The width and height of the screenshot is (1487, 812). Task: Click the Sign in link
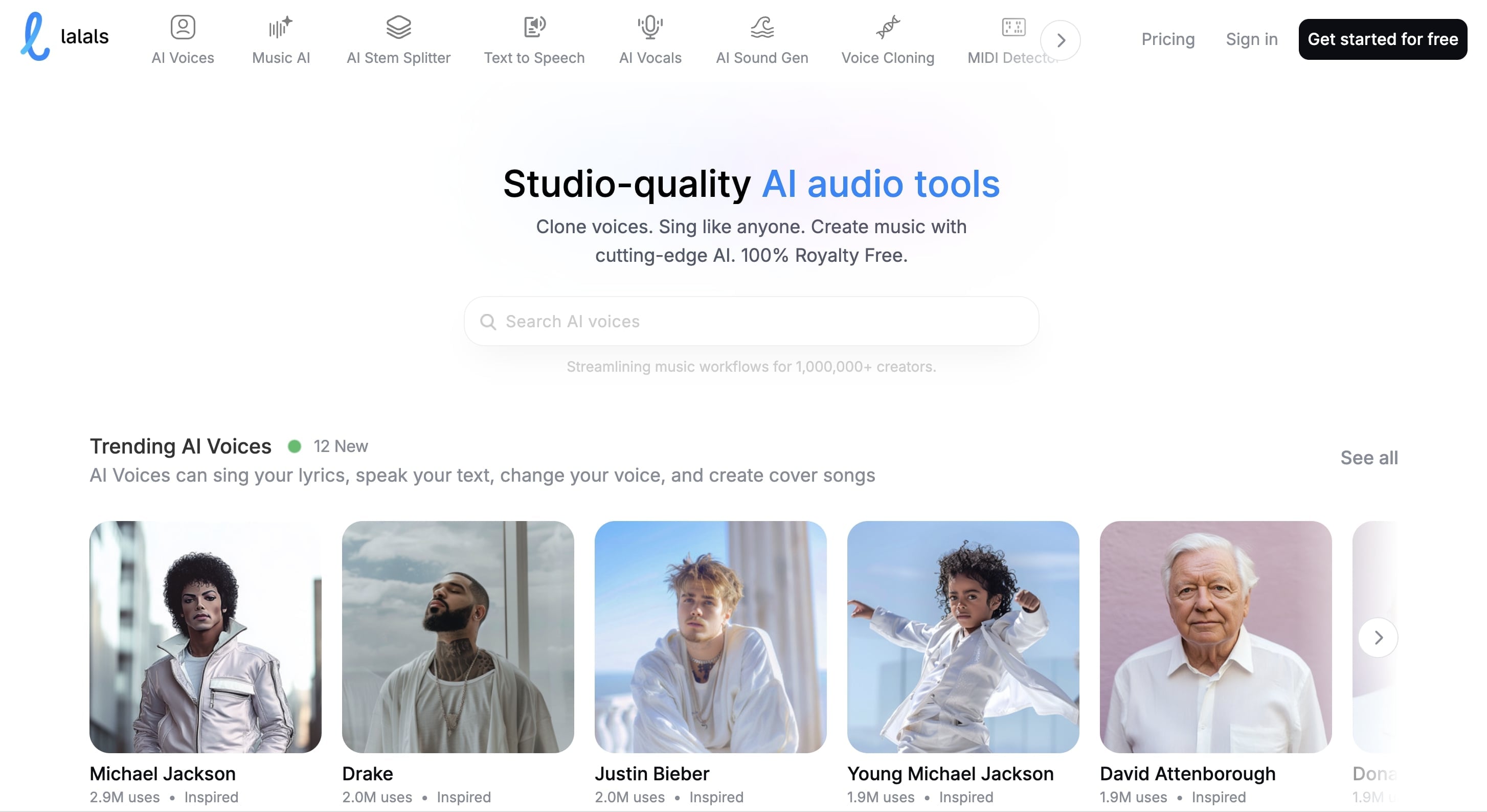click(x=1251, y=39)
